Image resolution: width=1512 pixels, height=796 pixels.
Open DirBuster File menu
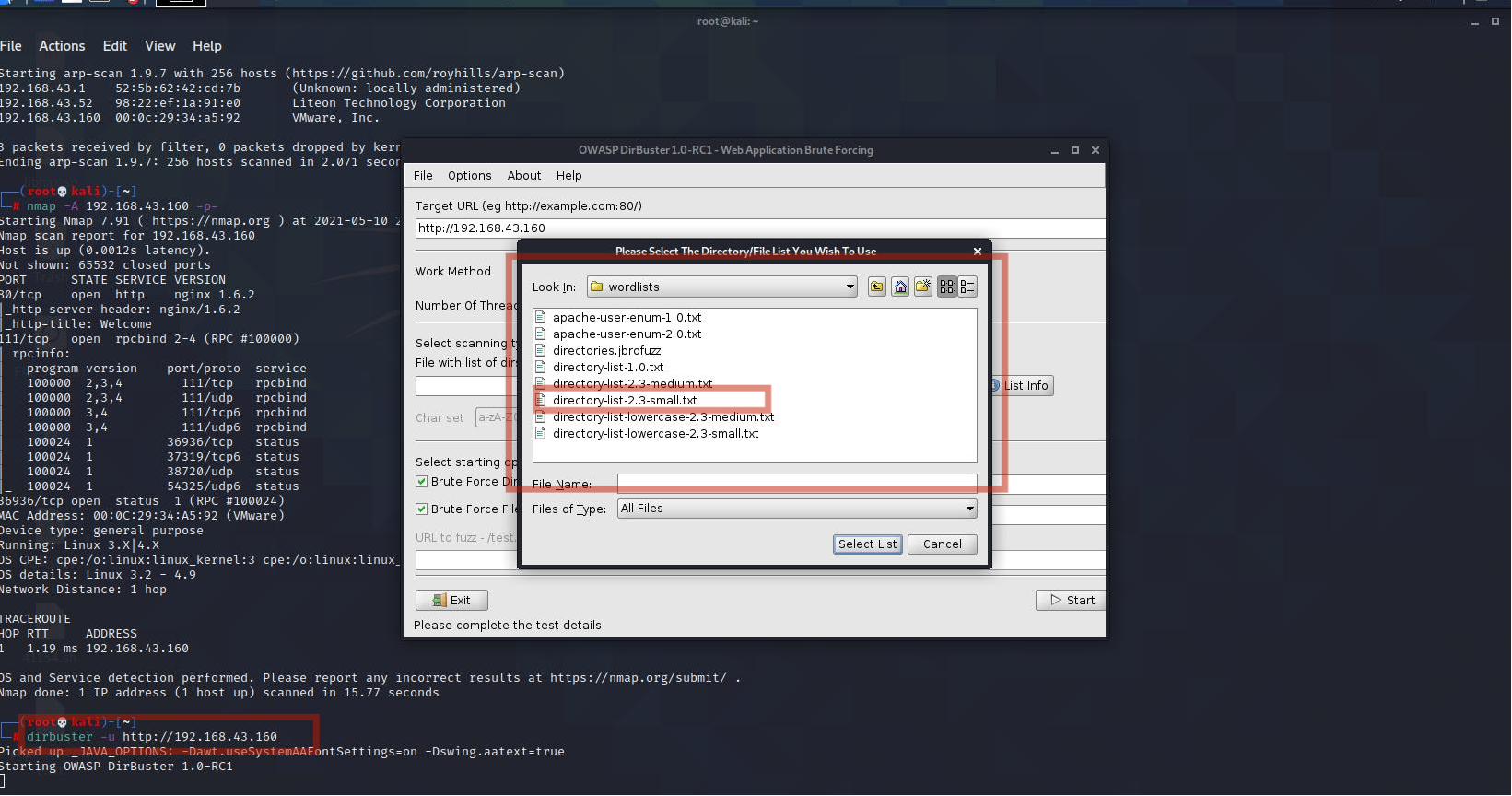pyautogui.click(x=423, y=176)
